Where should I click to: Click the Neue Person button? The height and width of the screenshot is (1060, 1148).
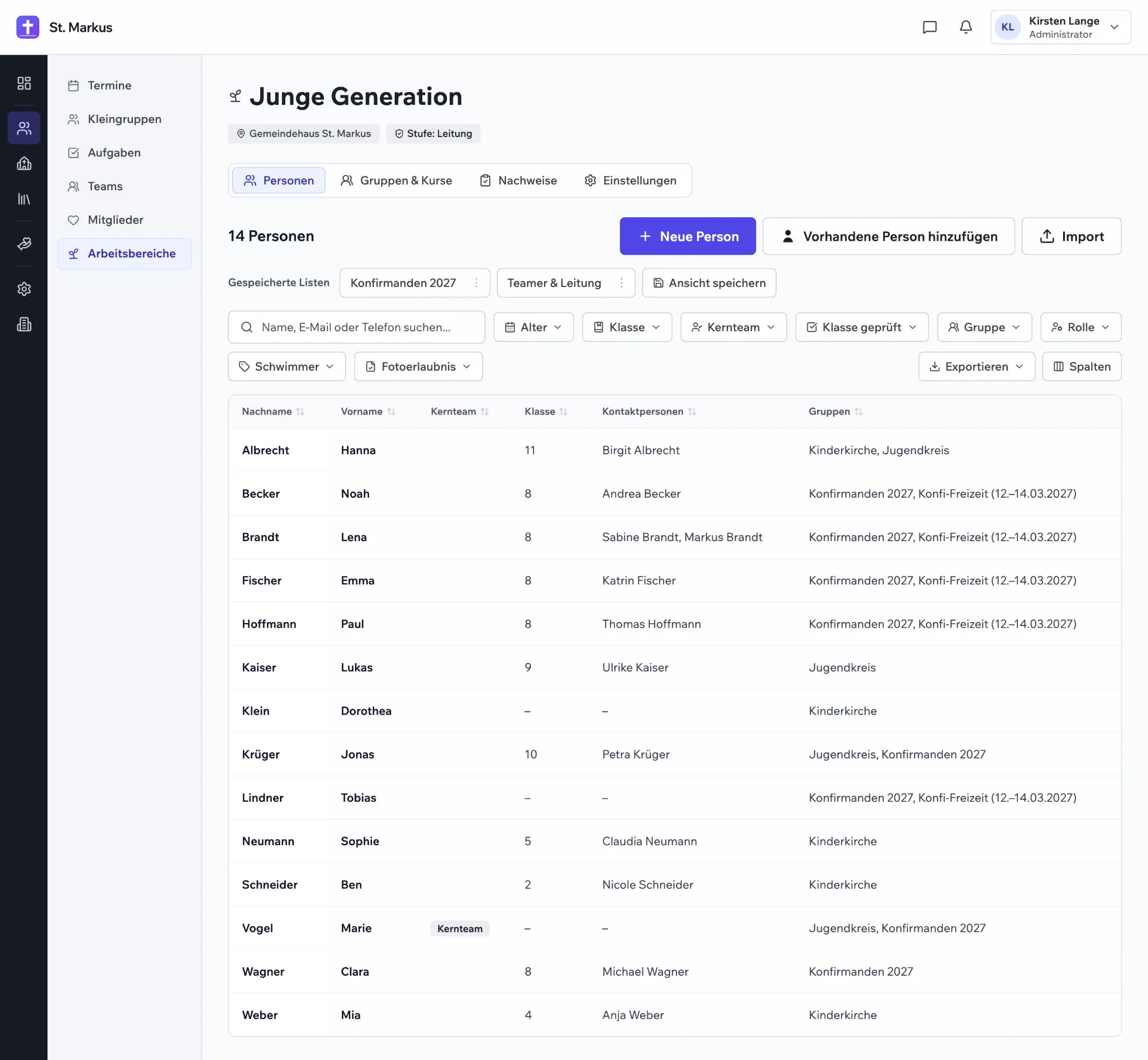(688, 236)
